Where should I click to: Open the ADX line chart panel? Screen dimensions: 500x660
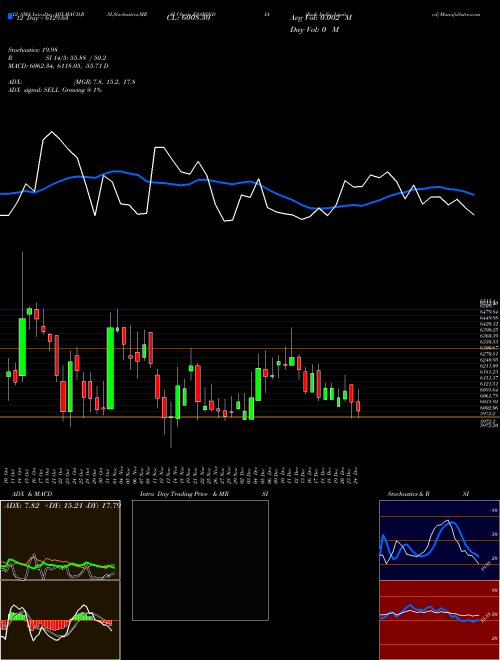click(x=60, y=540)
